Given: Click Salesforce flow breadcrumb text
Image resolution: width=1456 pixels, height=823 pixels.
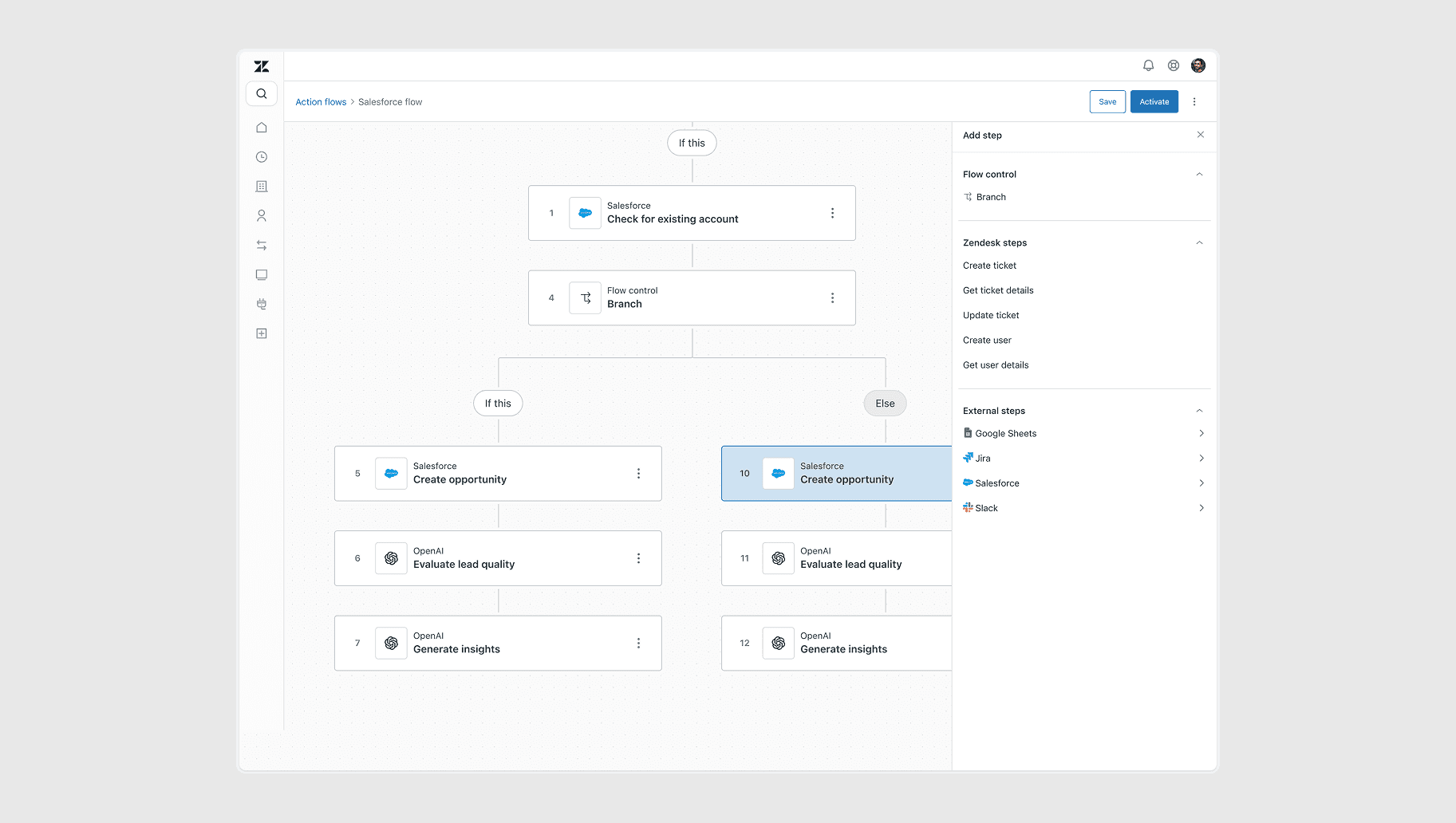Looking at the screenshot, I should [390, 102].
